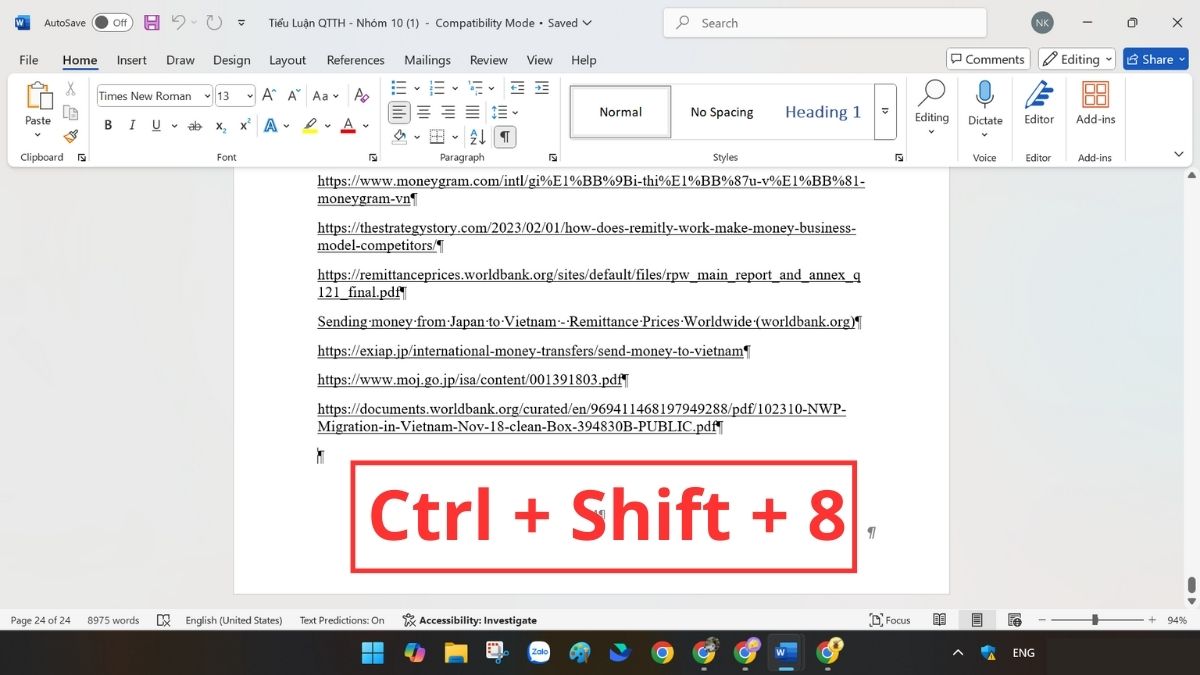1200x675 pixels.
Task: Click Accessibility: Investigate in status bar
Action: 470,620
